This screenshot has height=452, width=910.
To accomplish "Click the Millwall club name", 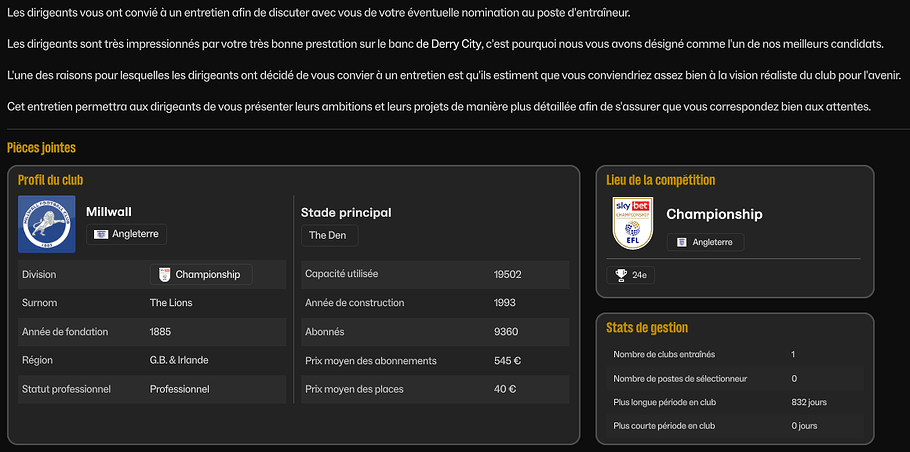I will tap(109, 212).
